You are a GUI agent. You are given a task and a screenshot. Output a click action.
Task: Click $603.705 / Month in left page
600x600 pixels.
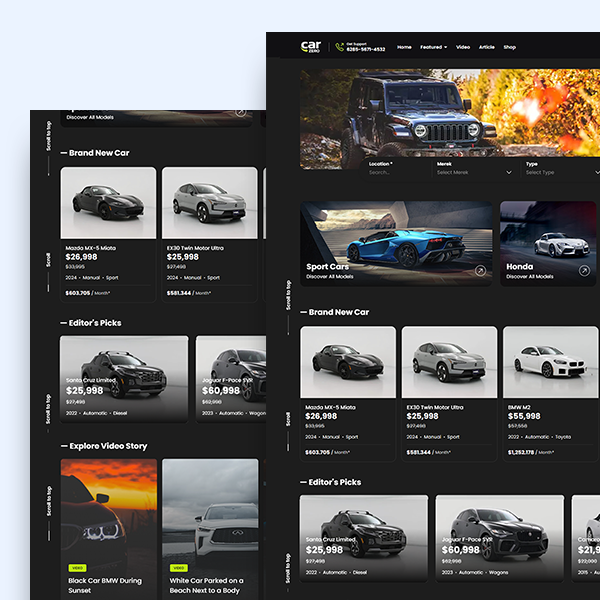[x=88, y=293]
